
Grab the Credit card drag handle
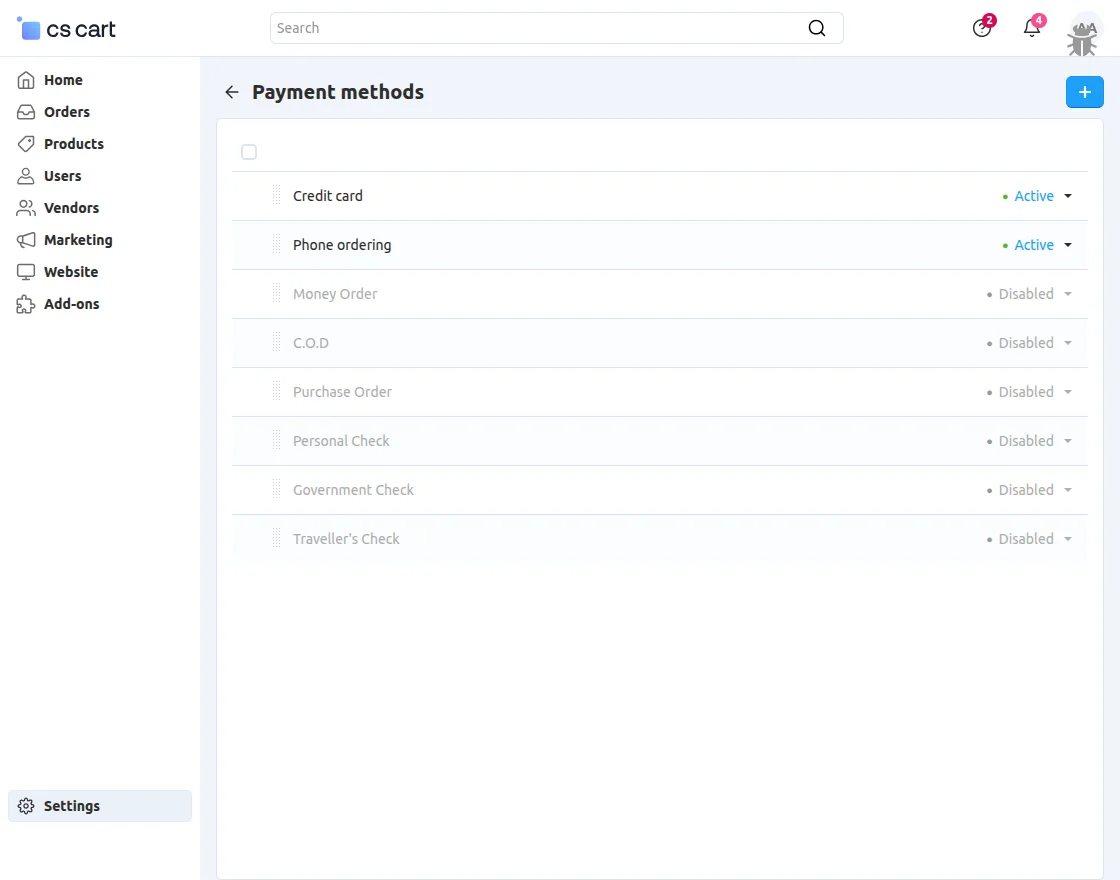pyautogui.click(x=277, y=196)
